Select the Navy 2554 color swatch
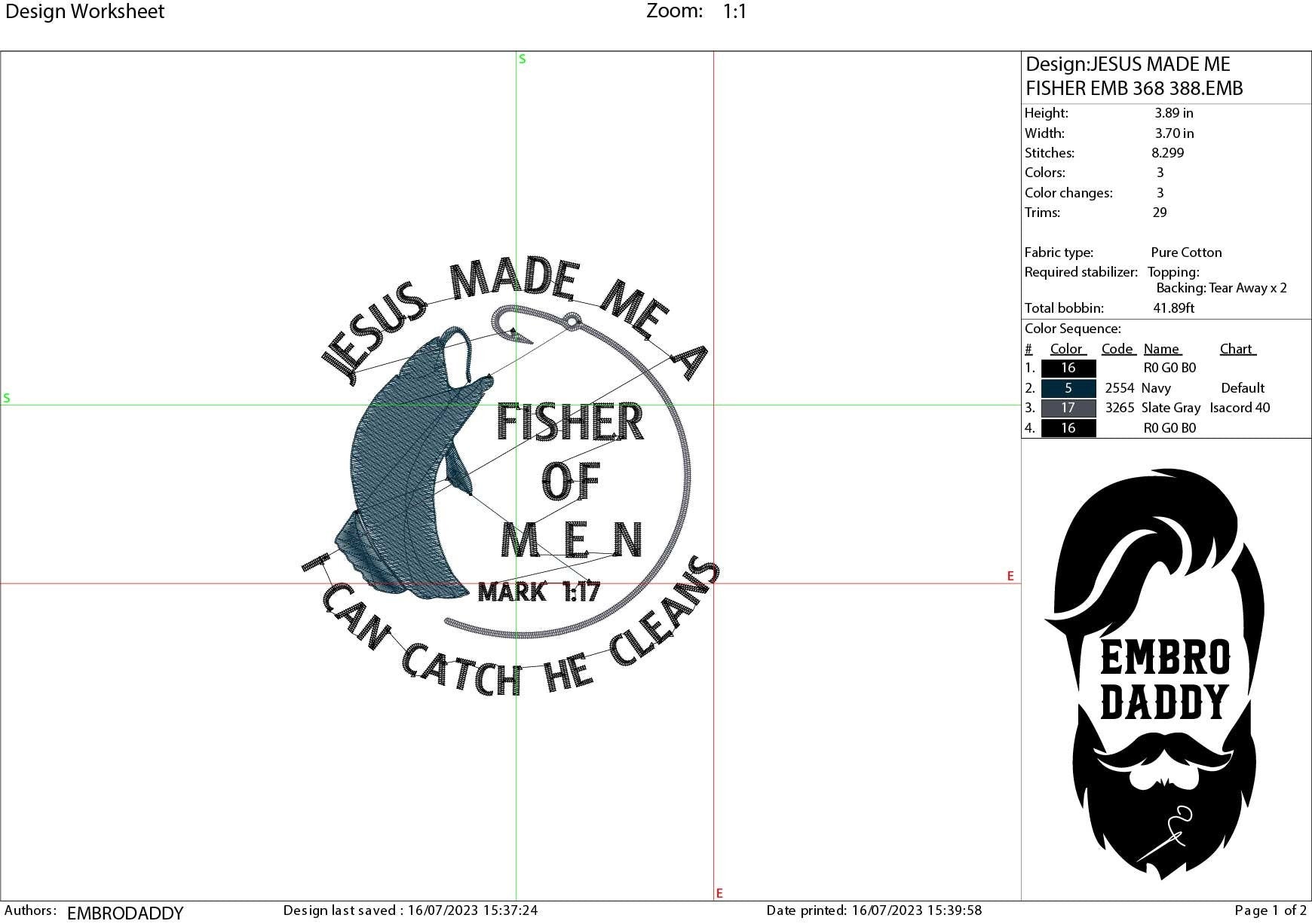The width and height of the screenshot is (1312, 924). (x=1068, y=388)
